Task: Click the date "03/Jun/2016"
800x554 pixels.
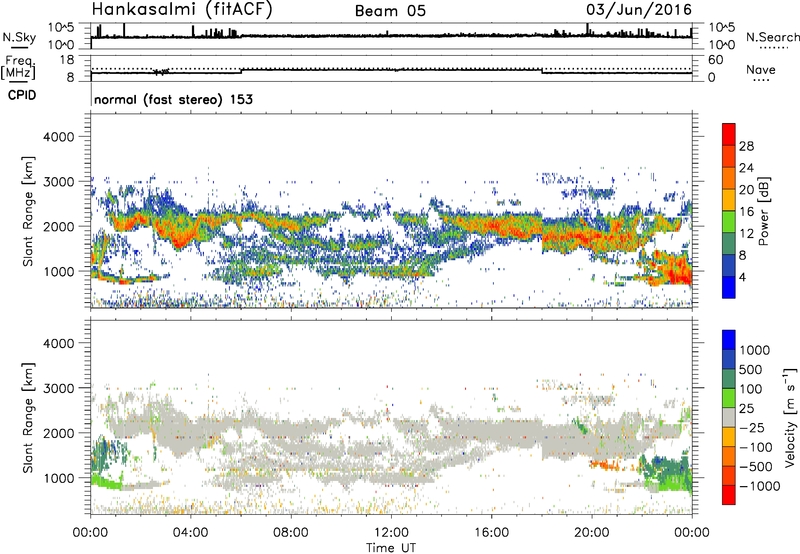Action: 639,9
